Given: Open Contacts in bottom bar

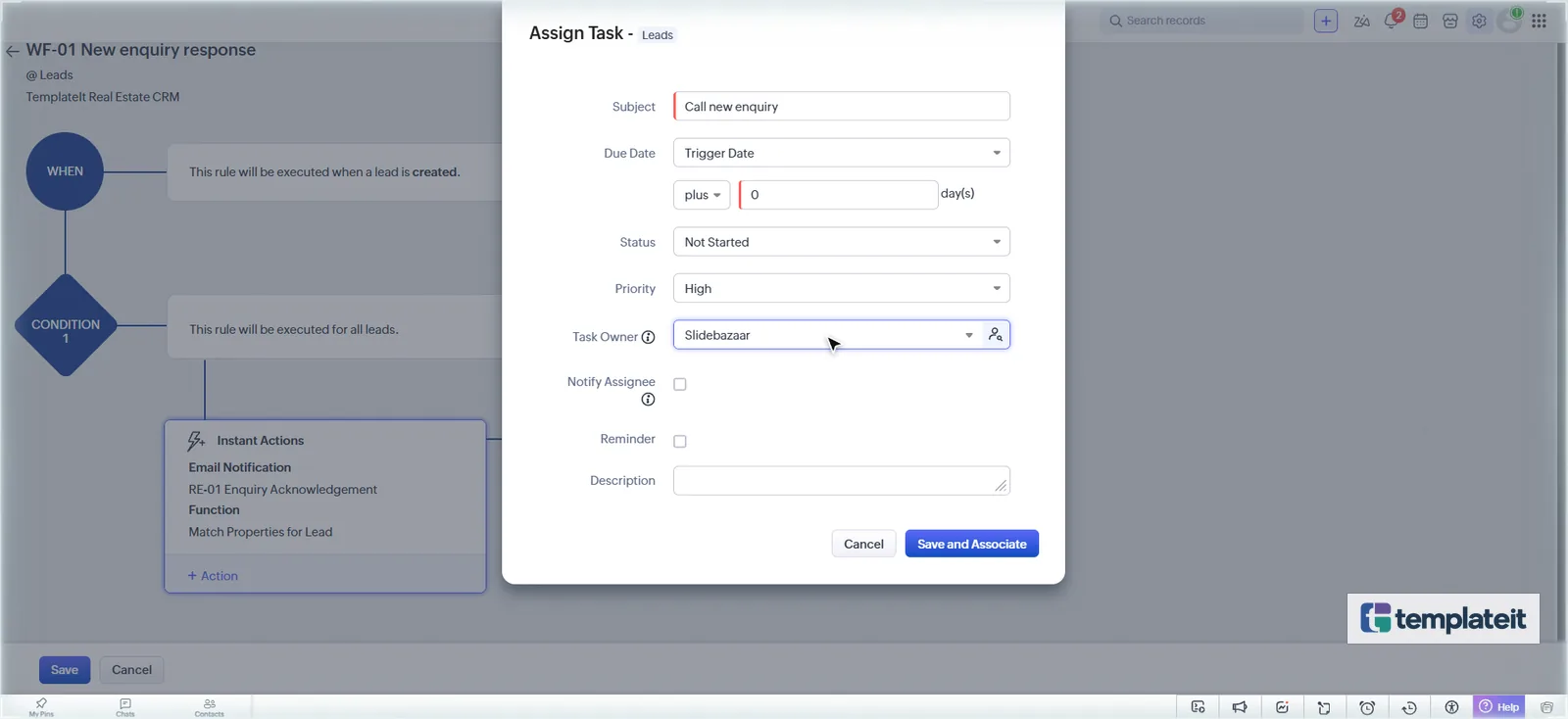Looking at the screenshot, I should (210, 707).
